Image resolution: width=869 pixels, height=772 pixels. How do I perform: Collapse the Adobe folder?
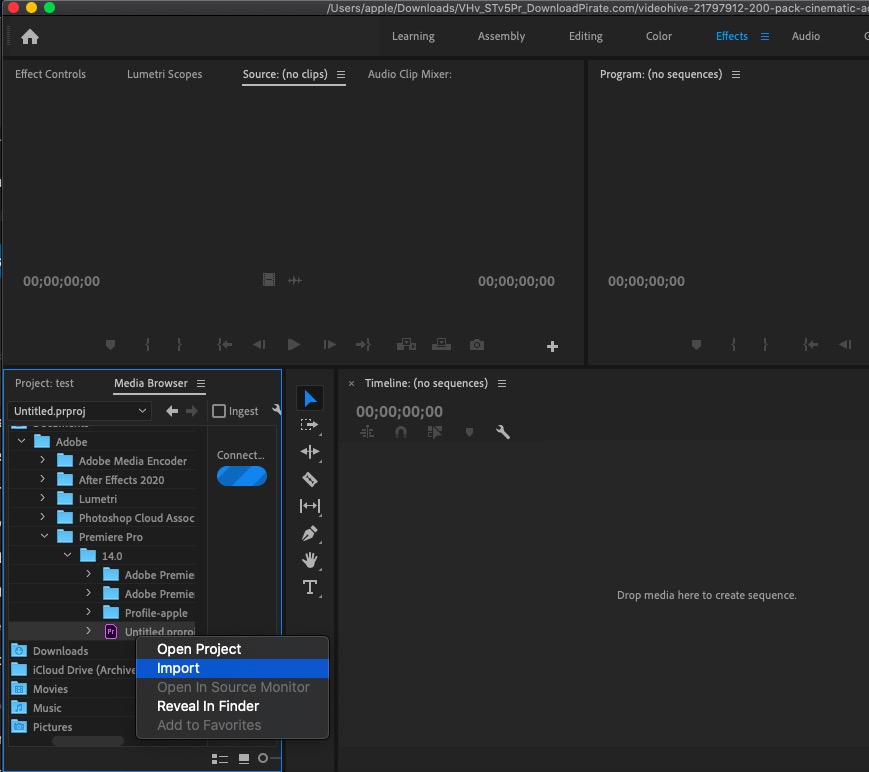coord(22,441)
